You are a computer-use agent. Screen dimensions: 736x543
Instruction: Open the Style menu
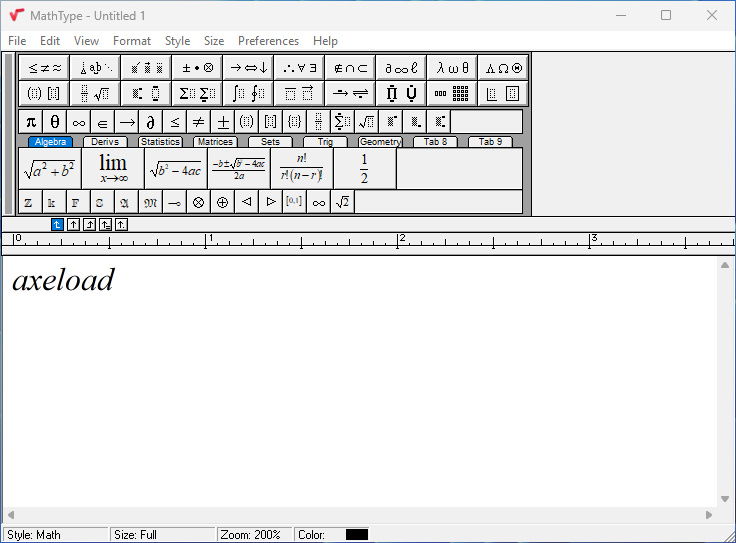(x=177, y=41)
